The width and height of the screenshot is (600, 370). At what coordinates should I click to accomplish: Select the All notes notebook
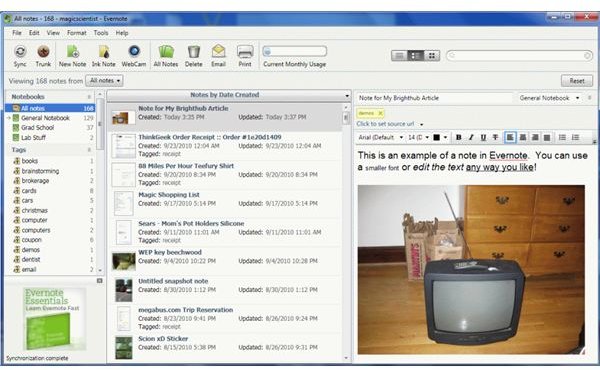click(x=50, y=108)
